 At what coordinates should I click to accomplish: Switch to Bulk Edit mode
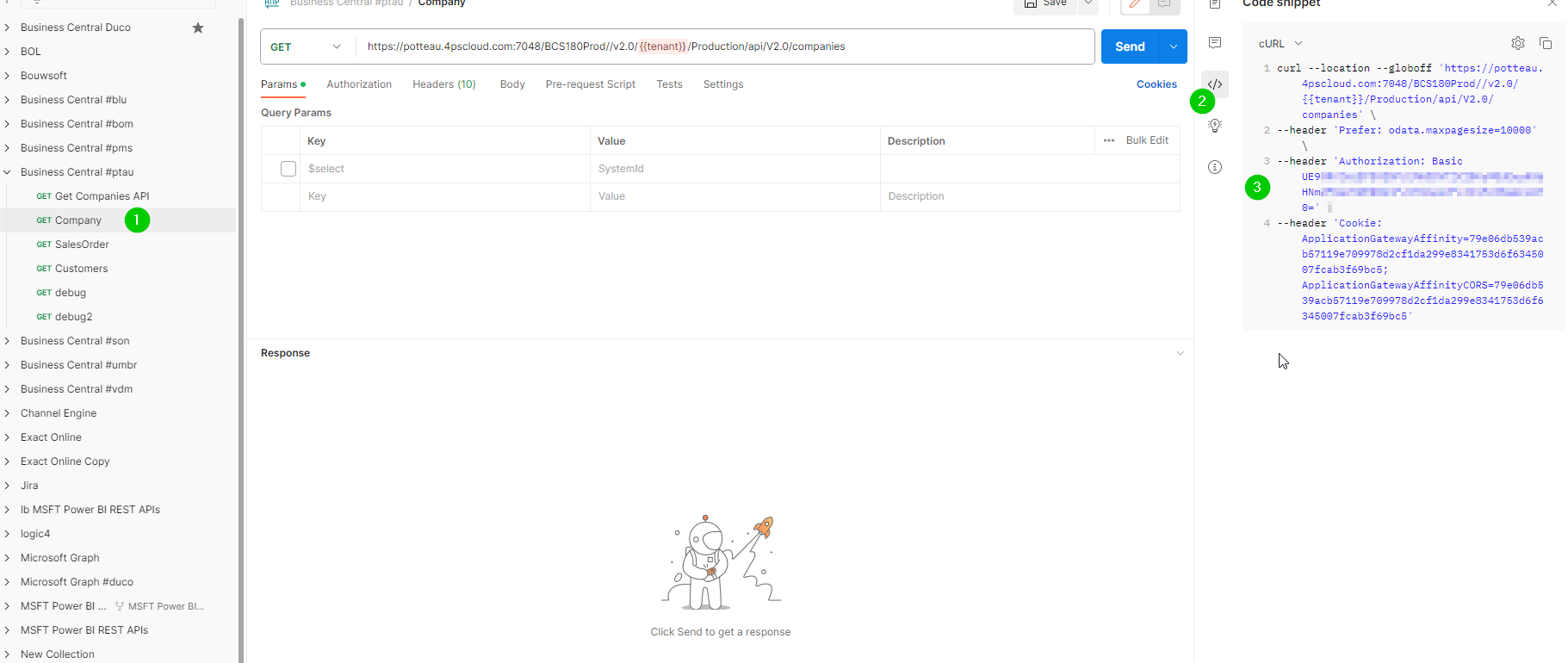(1147, 140)
